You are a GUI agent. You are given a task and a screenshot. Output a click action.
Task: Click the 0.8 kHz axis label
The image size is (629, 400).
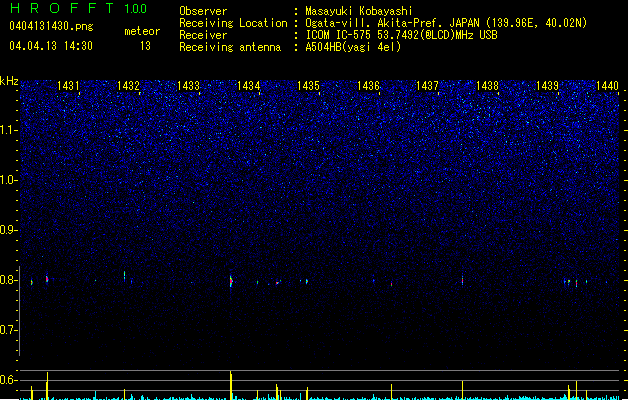coord(8,280)
